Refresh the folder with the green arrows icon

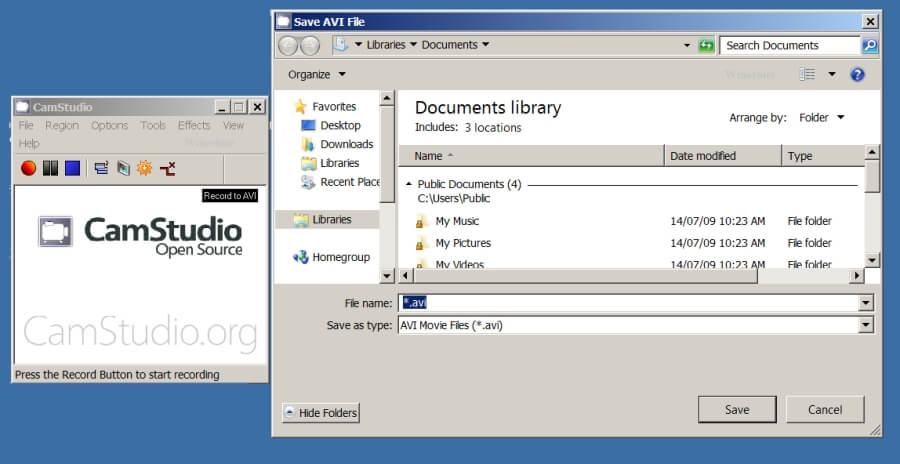coord(706,45)
